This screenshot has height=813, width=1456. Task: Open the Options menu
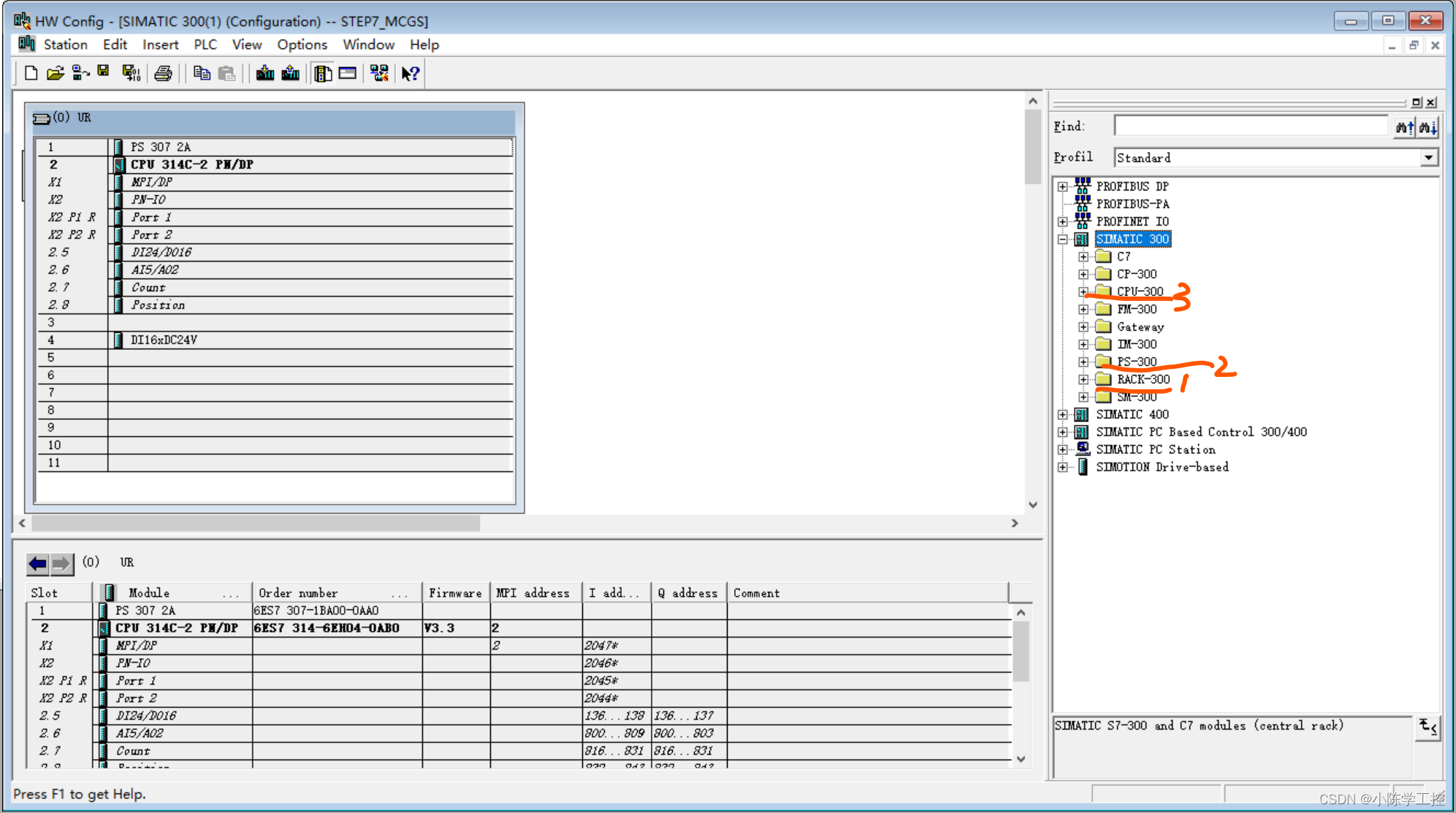tap(302, 45)
